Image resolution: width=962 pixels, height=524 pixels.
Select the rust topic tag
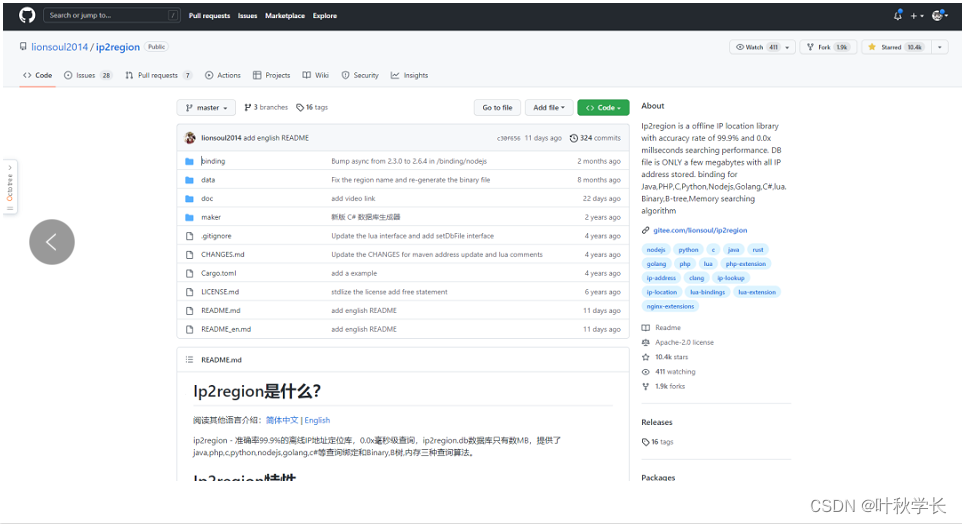758,250
